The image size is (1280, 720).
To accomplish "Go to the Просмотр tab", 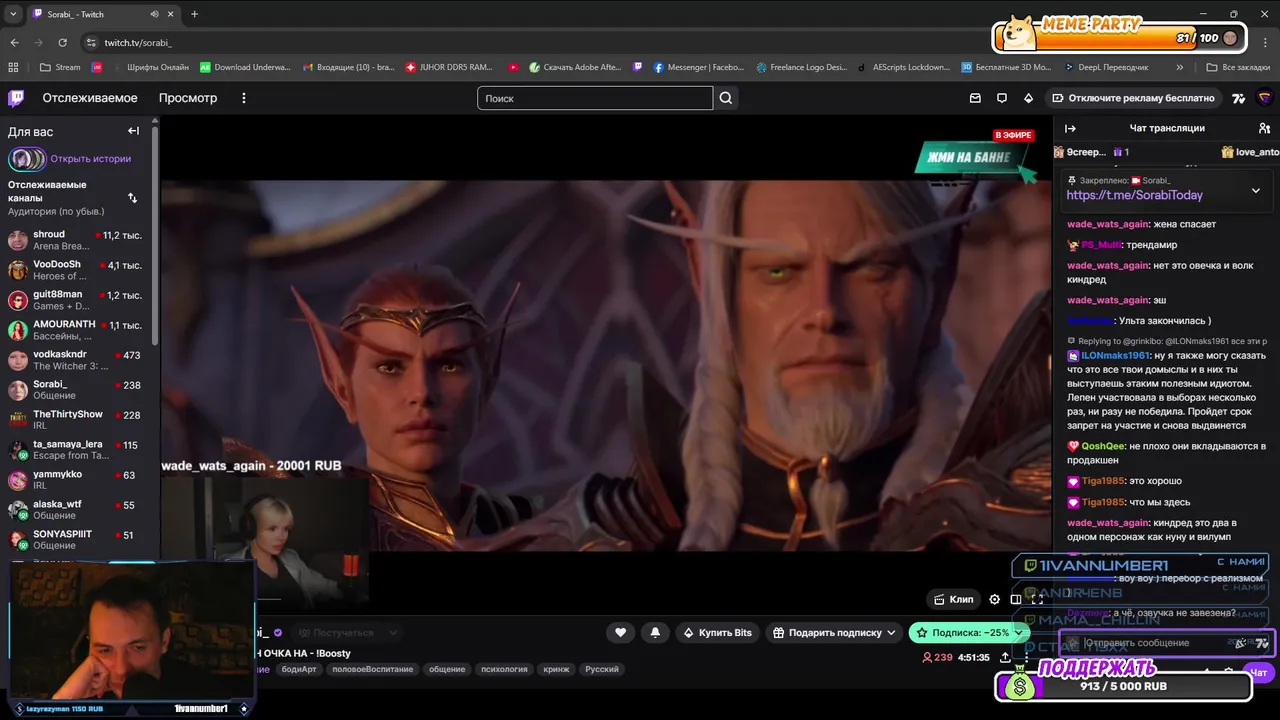I will tap(188, 98).
